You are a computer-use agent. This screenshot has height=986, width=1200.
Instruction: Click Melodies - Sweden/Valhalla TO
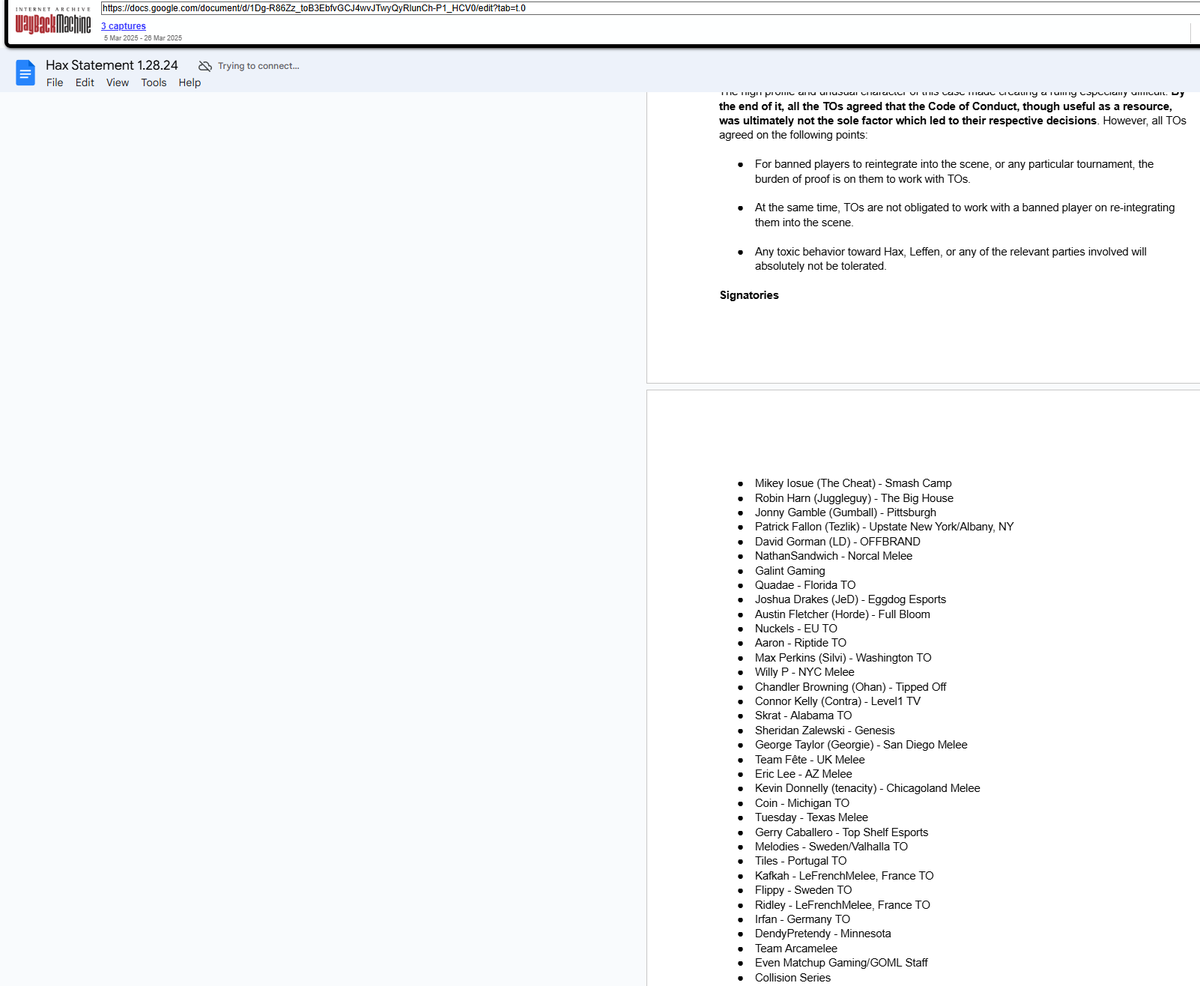pyautogui.click(x=831, y=847)
